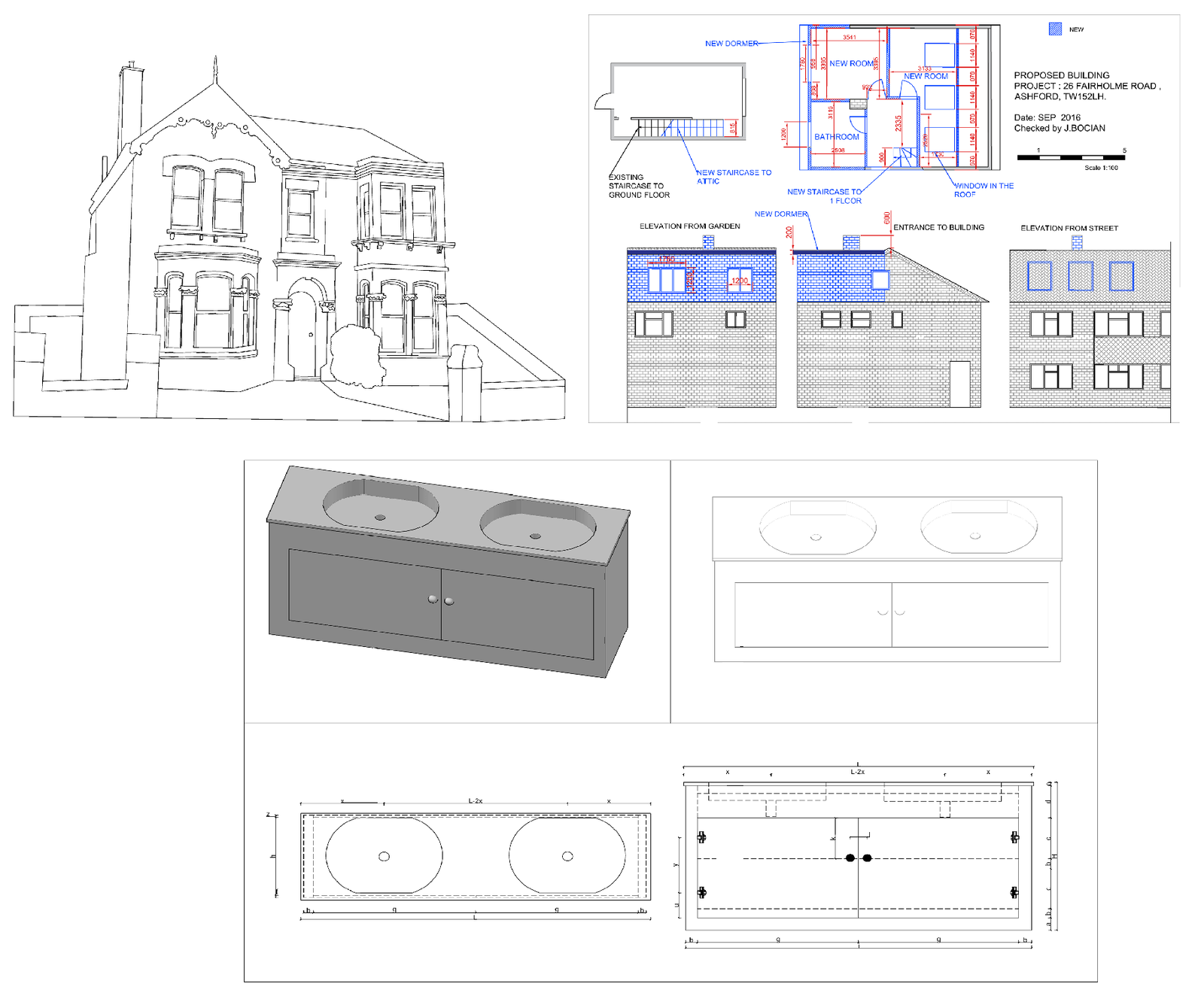Select the grey 3D double-sink vanity render
The width and height of the screenshot is (1204, 1002).
tap(448, 572)
